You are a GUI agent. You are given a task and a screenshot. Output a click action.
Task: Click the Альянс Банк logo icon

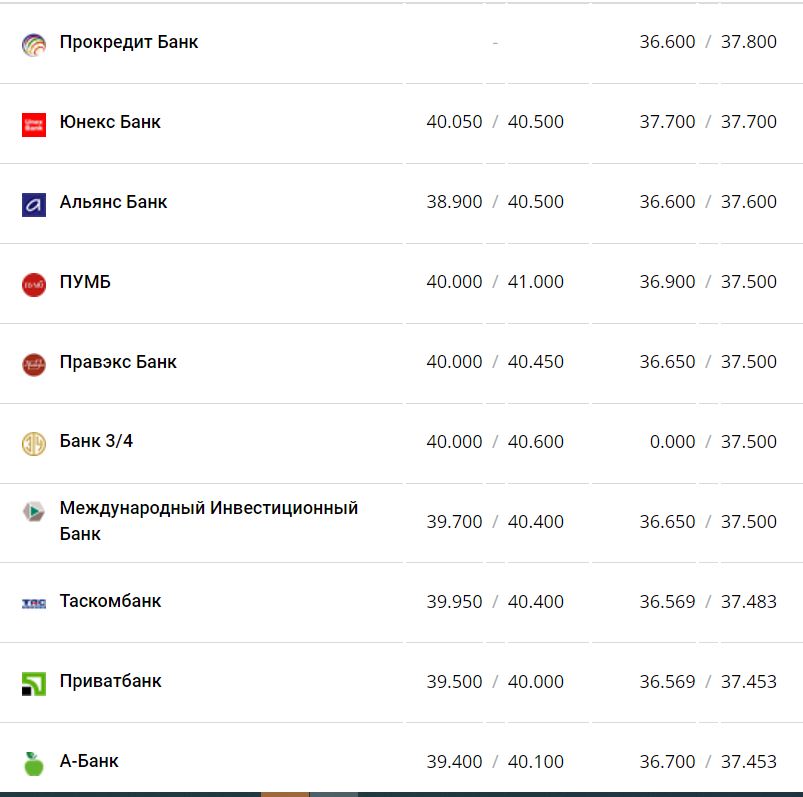click(34, 204)
